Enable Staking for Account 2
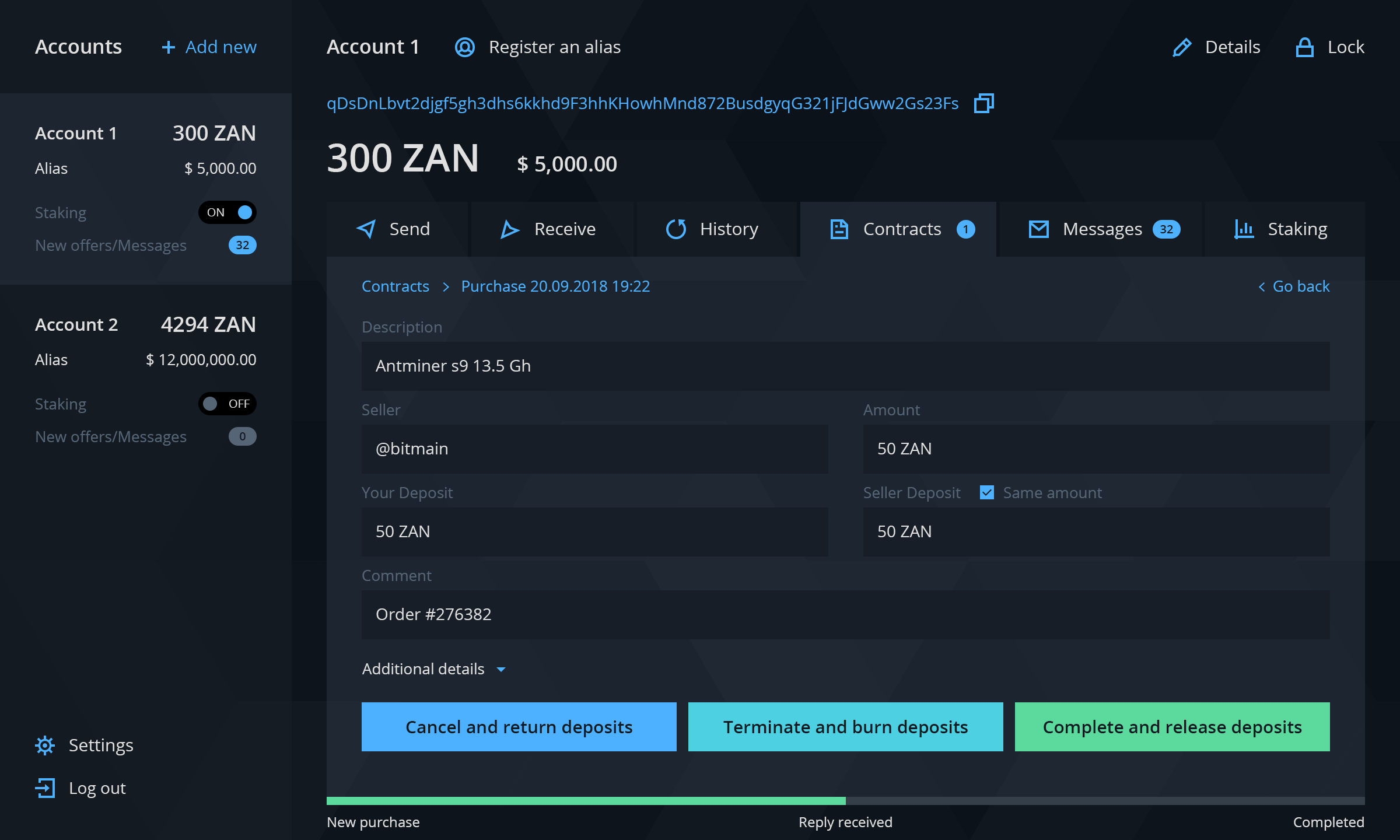 pos(226,403)
